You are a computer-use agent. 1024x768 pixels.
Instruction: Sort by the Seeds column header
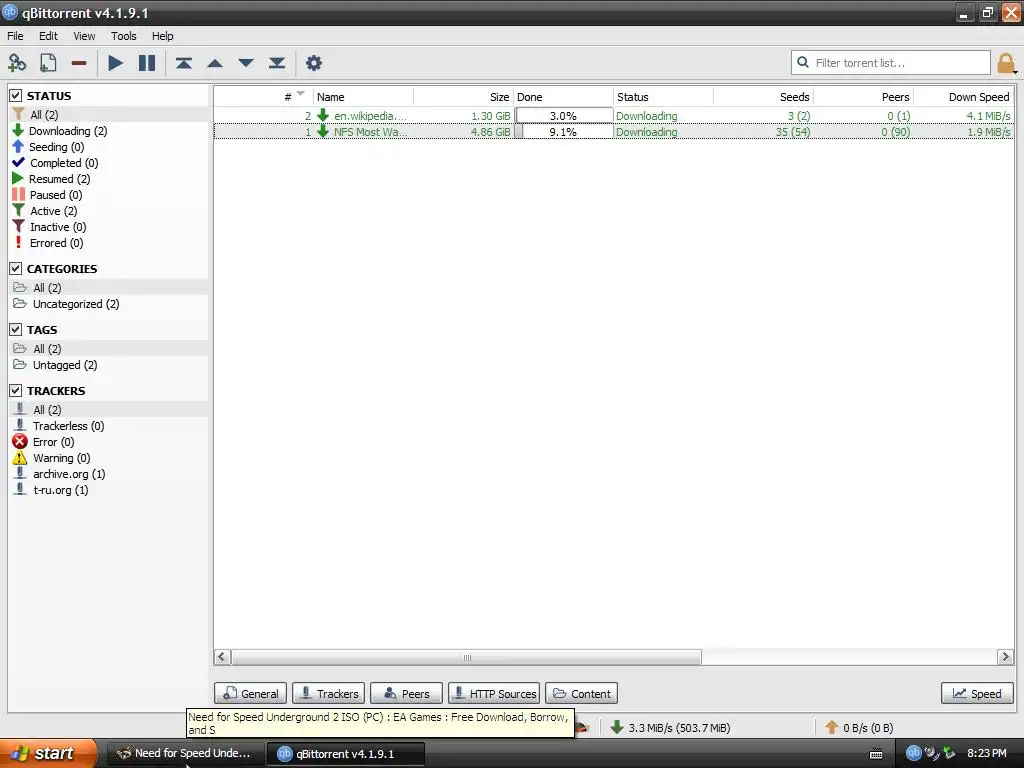point(763,97)
